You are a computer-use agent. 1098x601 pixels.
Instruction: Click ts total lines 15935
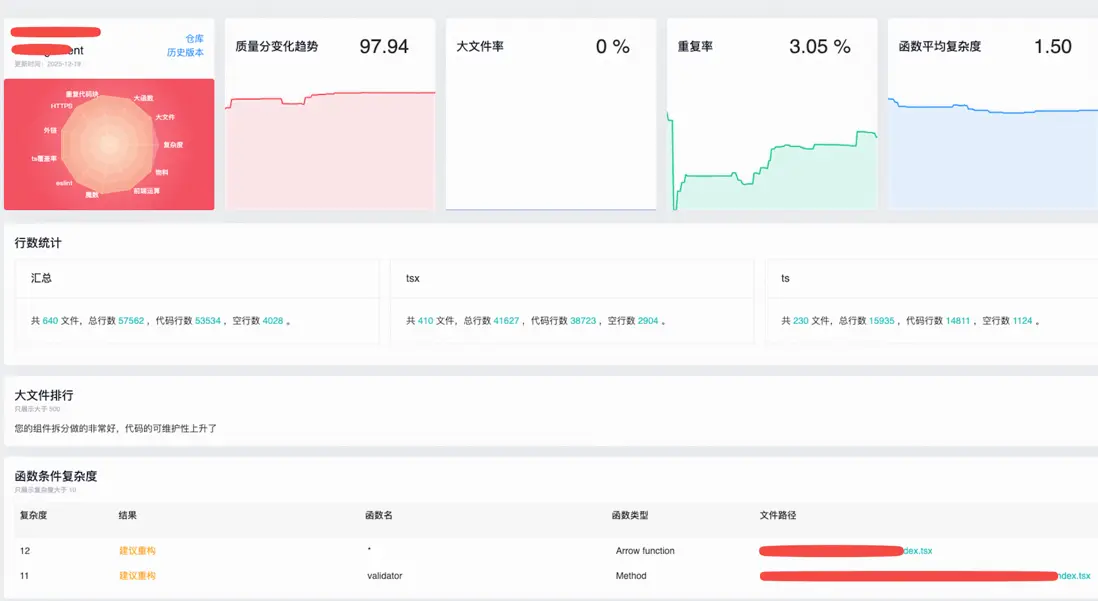tap(882, 321)
